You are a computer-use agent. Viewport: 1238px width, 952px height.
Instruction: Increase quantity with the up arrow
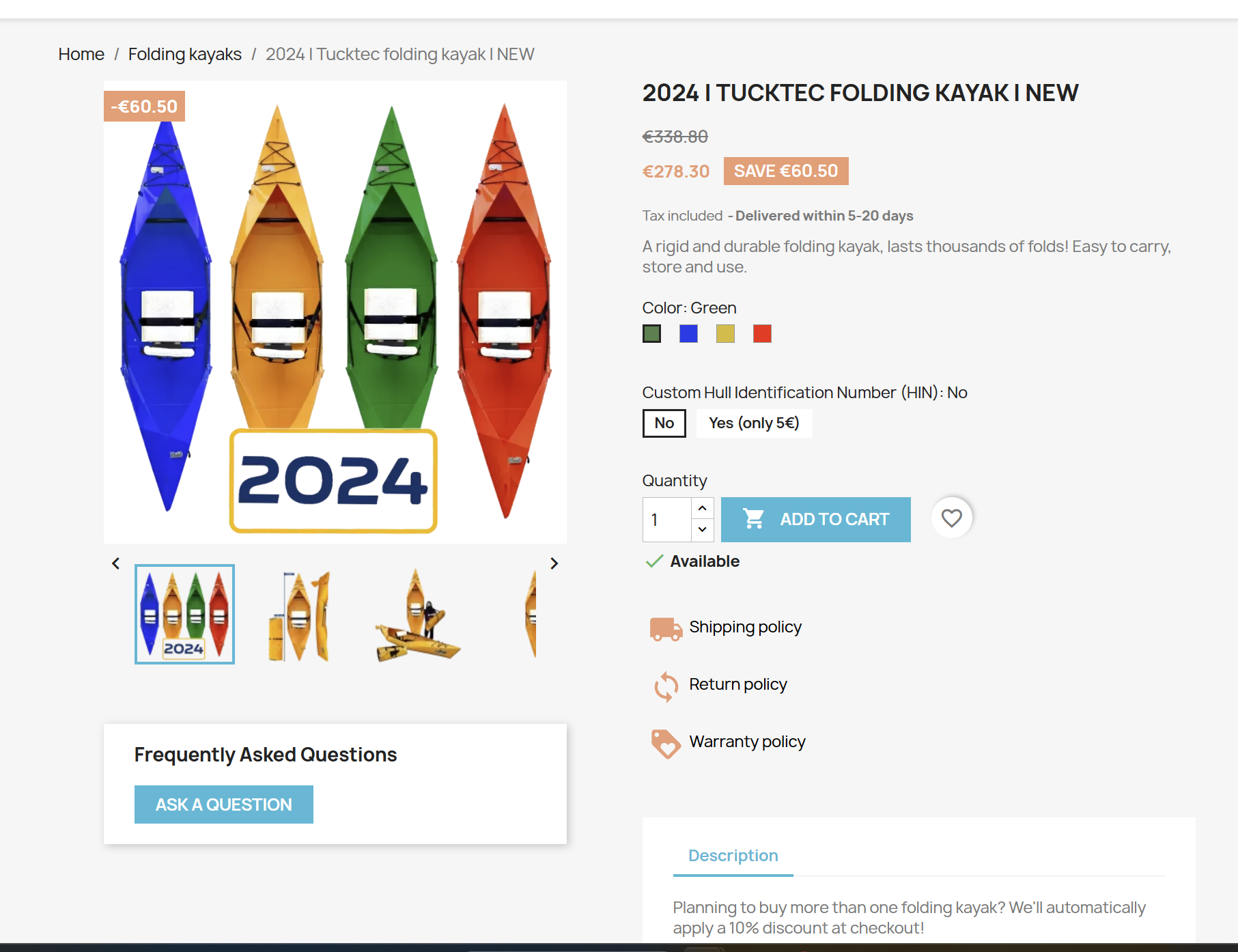tap(702, 508)
